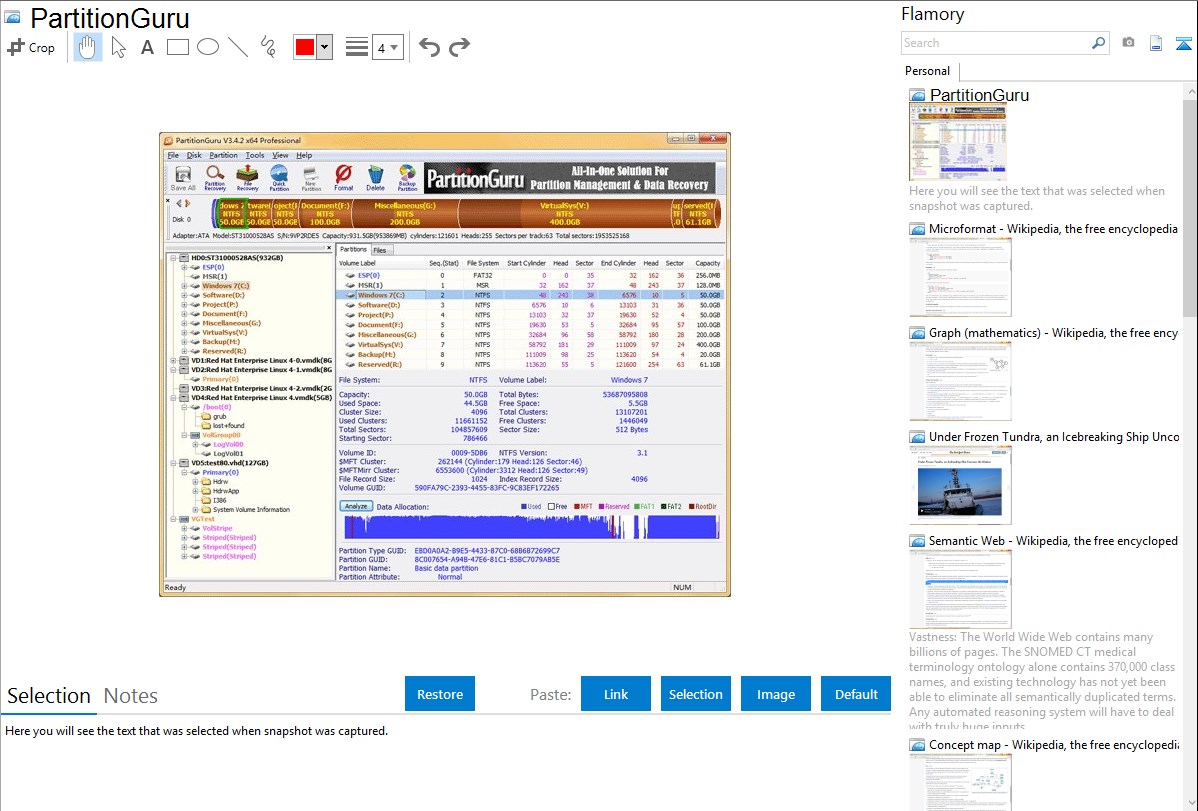The width and height of the screenshot is (1198, 811).
Task: Click the Flamory title above the search box
Action: tap(932, 14)
